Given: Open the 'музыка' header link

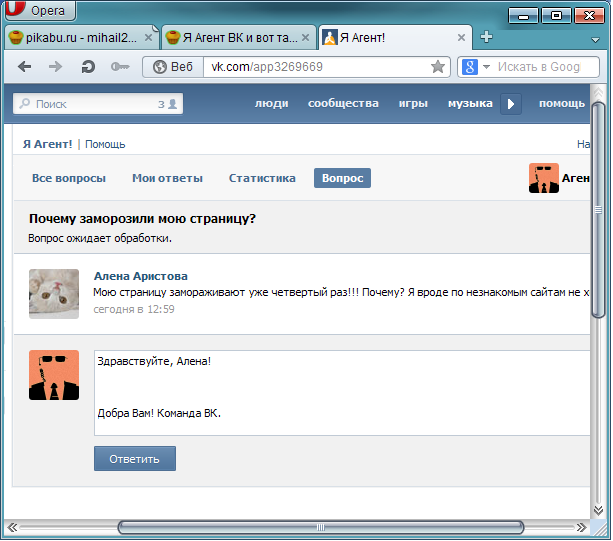Looking at the screenshot, I should [470, 103].
